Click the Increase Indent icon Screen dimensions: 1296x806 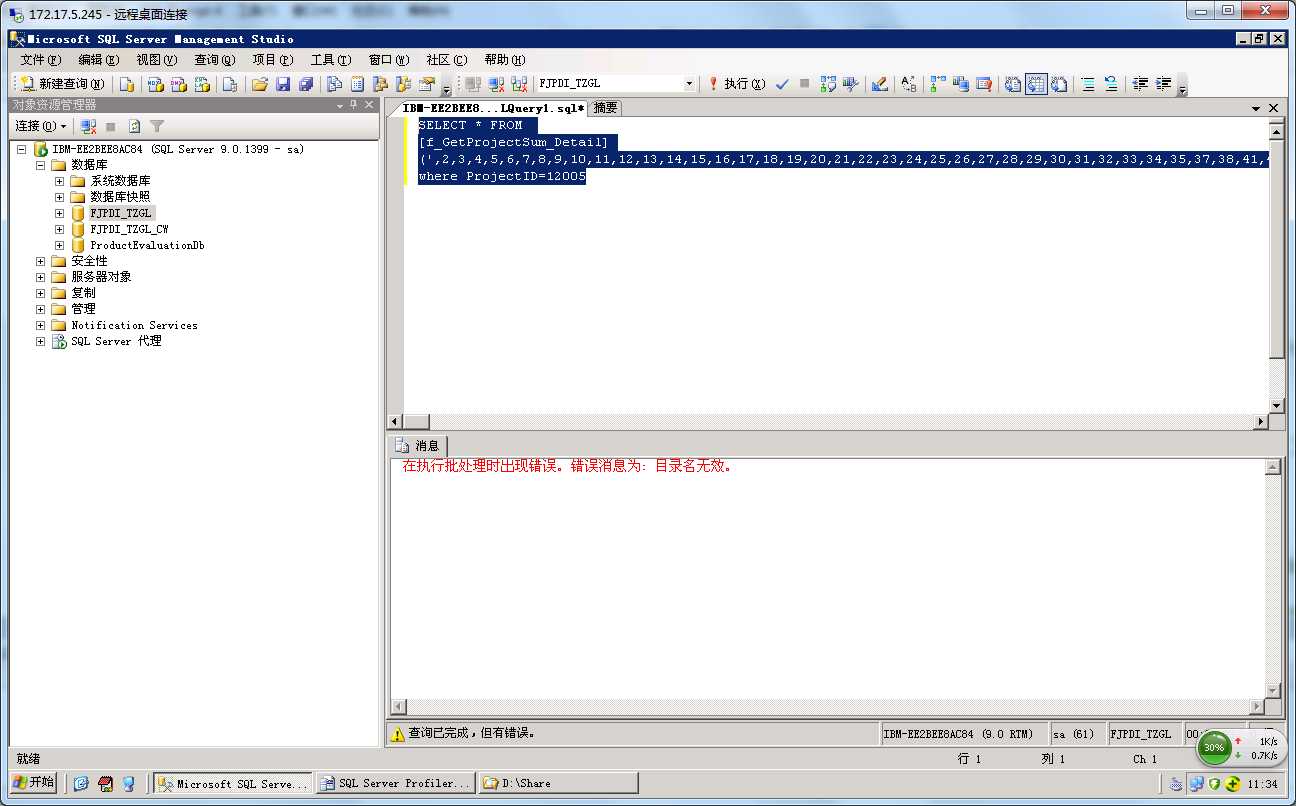[1163, 84]
